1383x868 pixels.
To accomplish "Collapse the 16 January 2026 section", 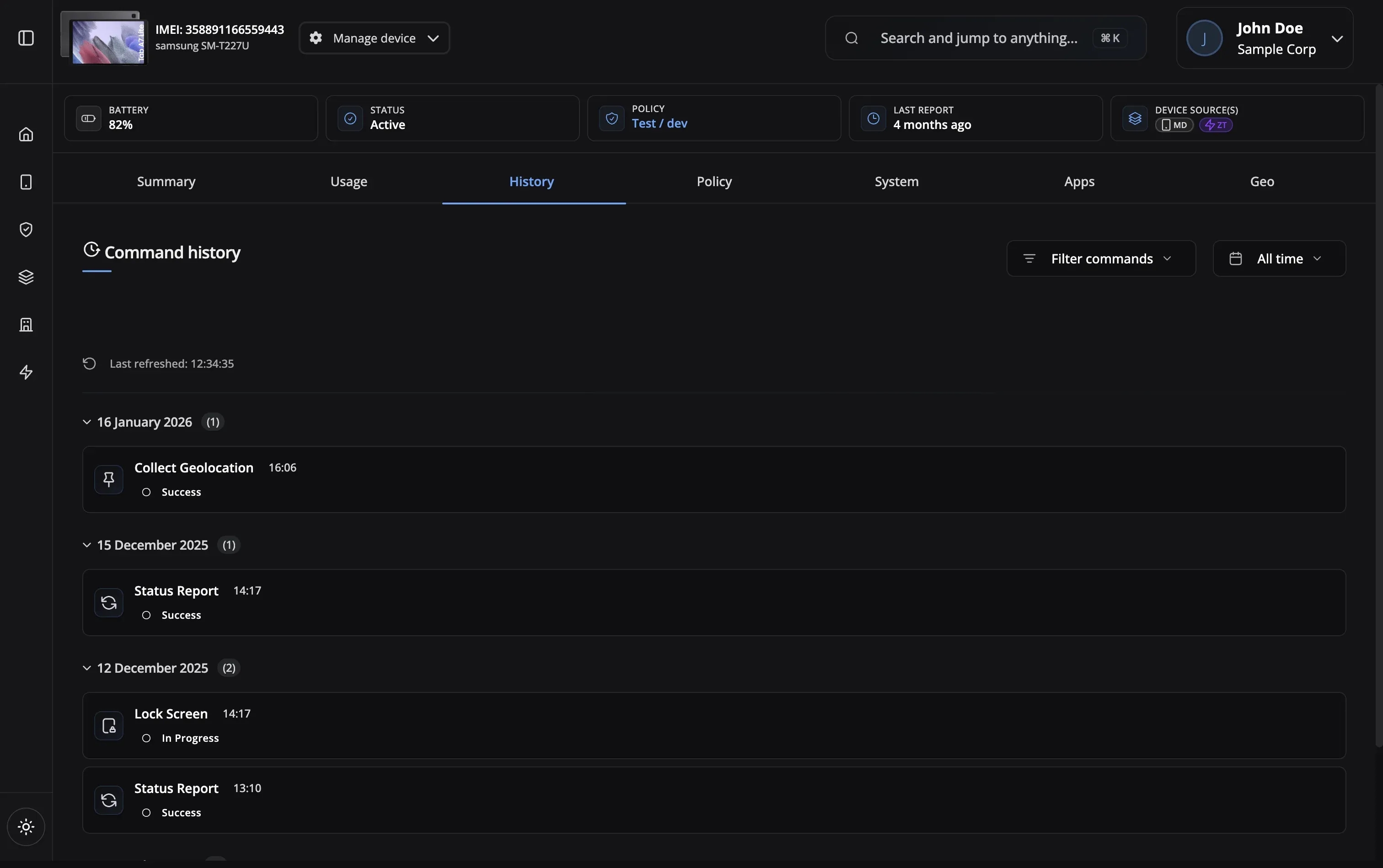I will tap(87, 422).
